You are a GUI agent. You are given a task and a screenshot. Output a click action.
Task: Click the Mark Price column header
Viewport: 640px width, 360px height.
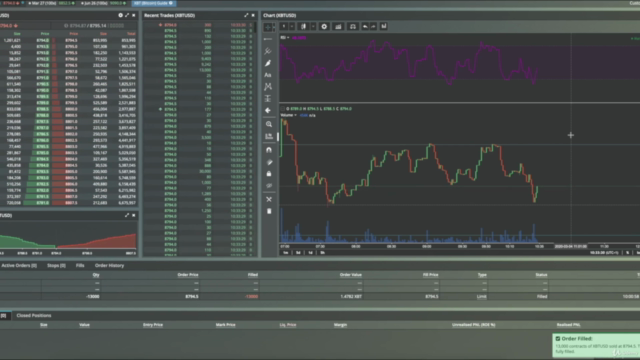225,325
